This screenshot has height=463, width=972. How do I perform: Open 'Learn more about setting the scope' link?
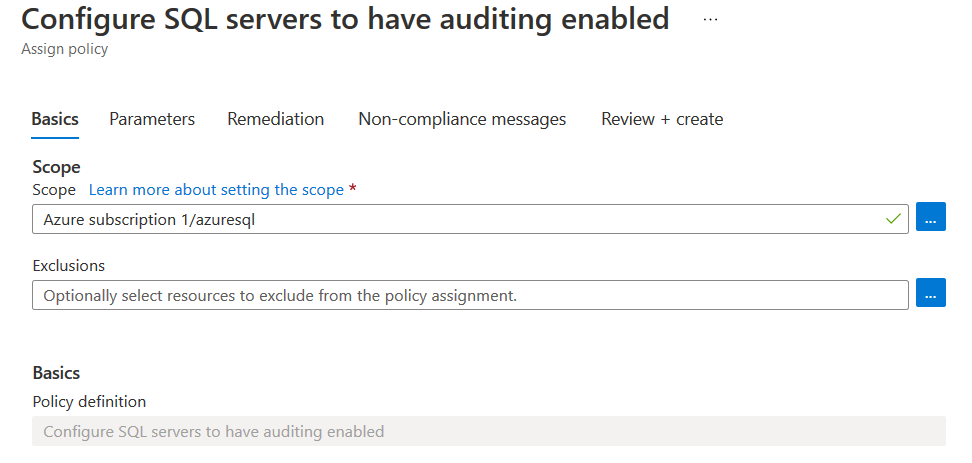[x=216, y=190]
